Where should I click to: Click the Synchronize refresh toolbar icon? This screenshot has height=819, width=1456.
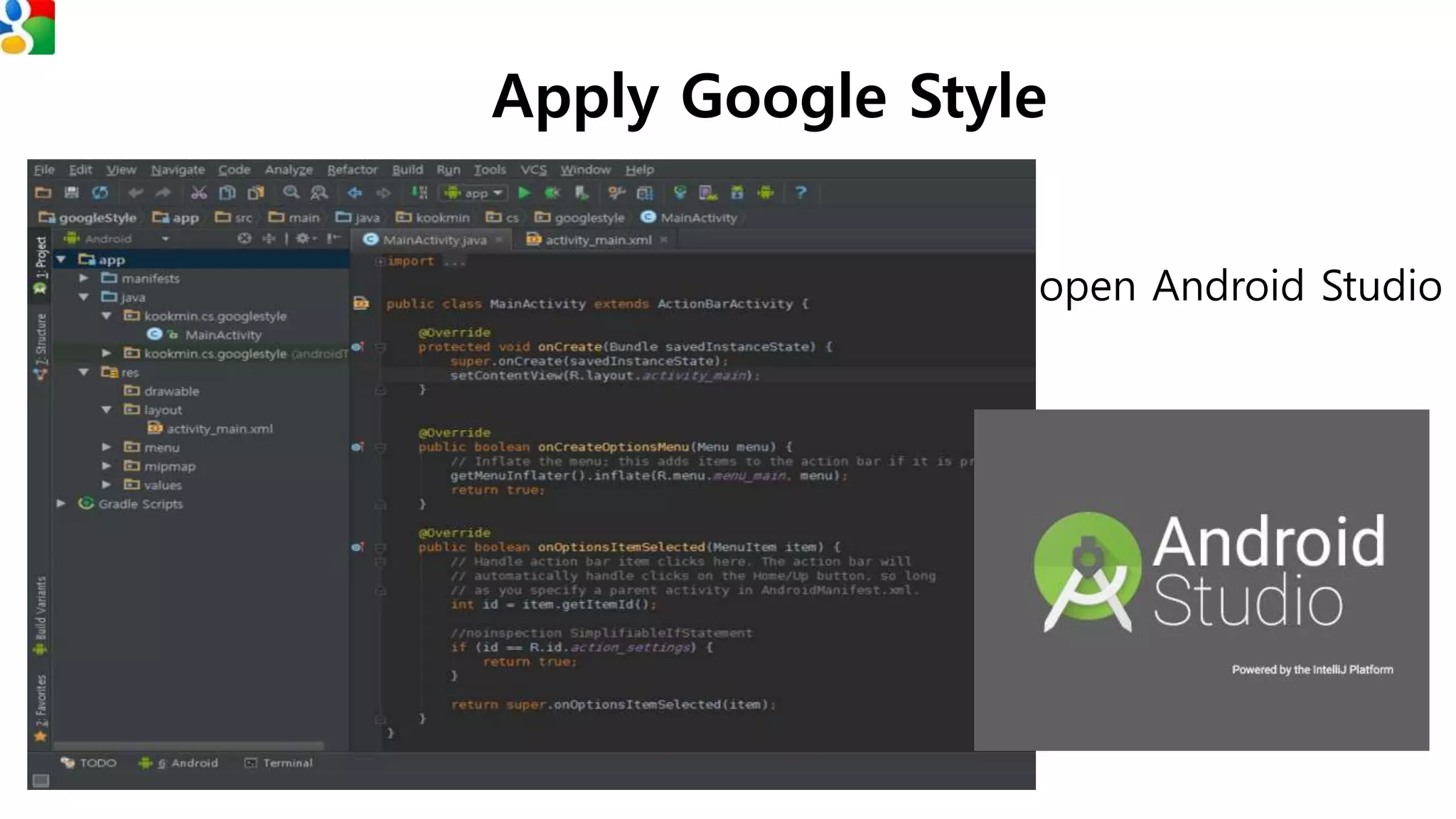click(x=100, y=193)
